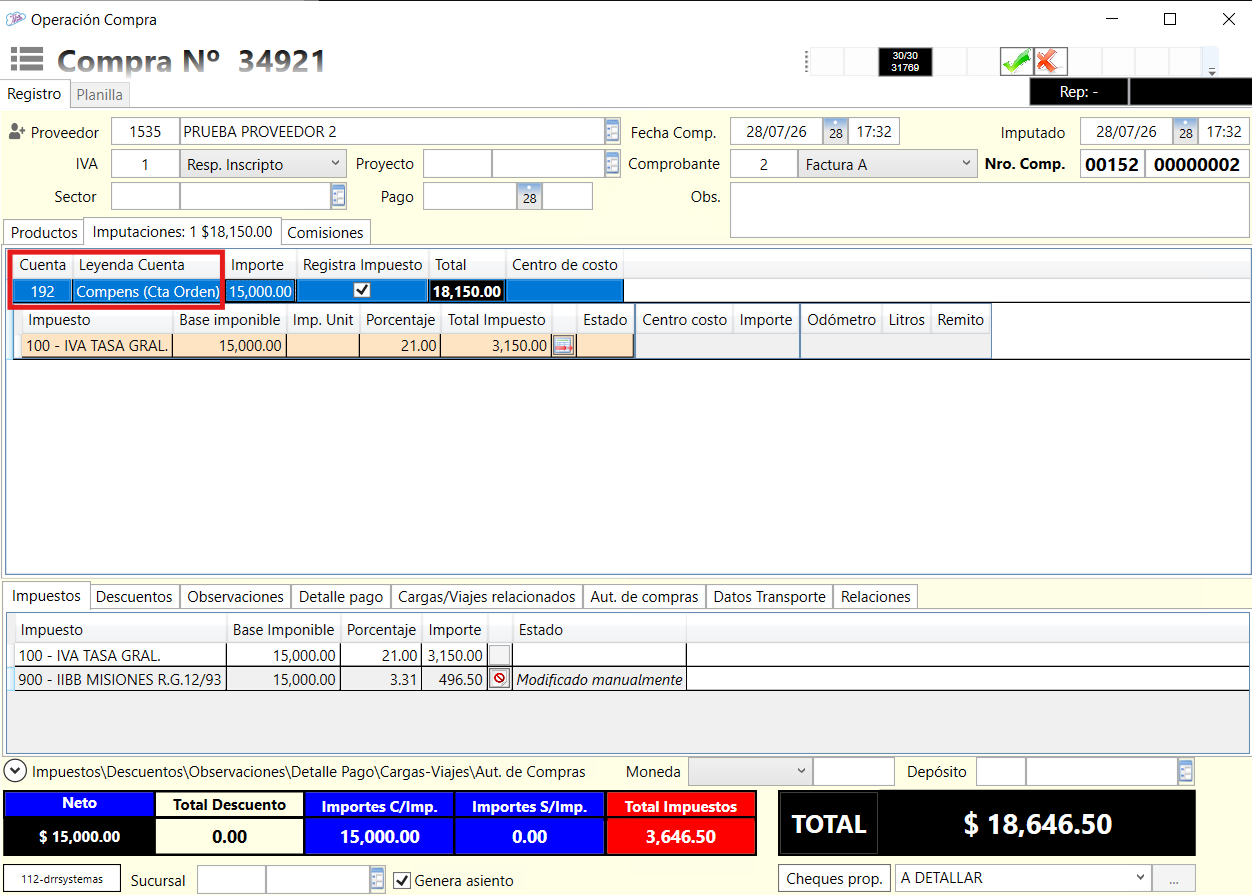
Task: Click the Importe cell 496.50
Action: (x=455, y=679)
